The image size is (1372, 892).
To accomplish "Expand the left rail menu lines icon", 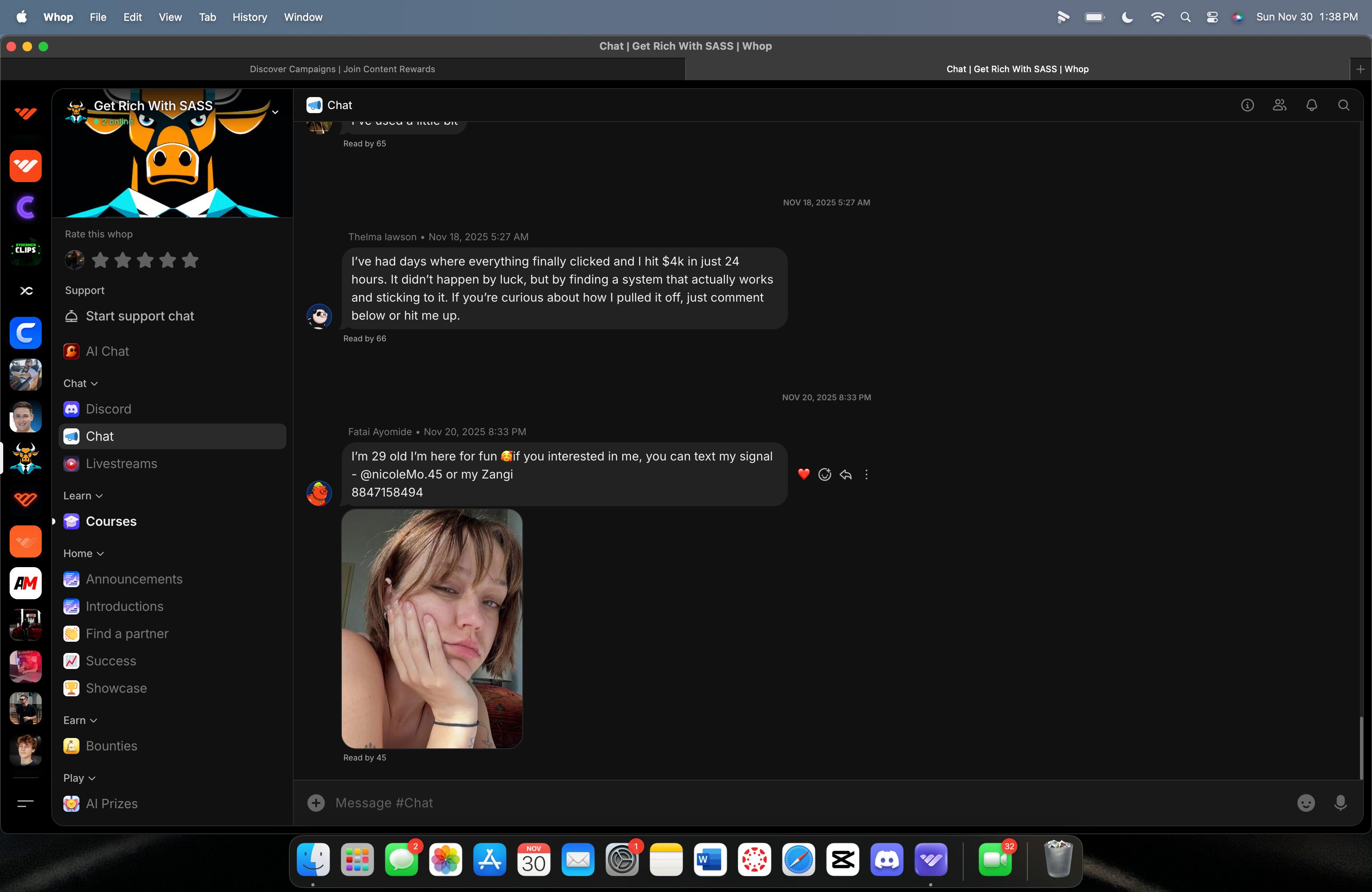I will [25, 803].
